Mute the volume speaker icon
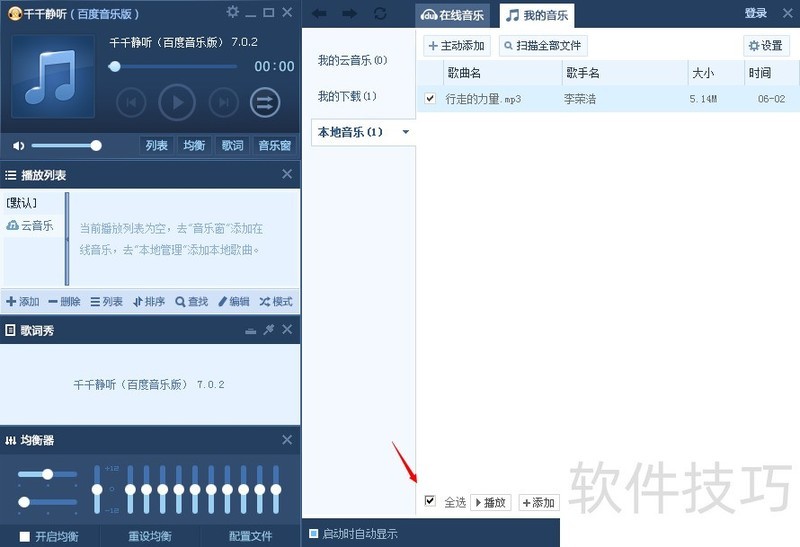800x547 pixels. [18, 146]
